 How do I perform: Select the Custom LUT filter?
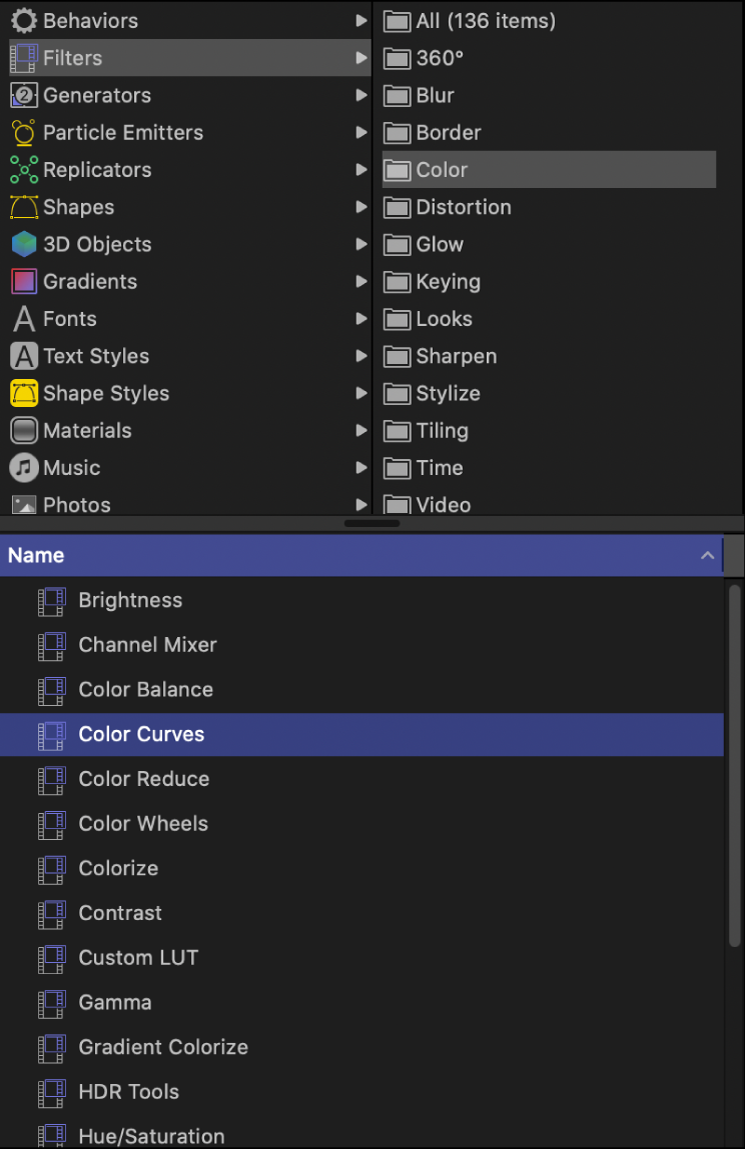click(138, 957)
